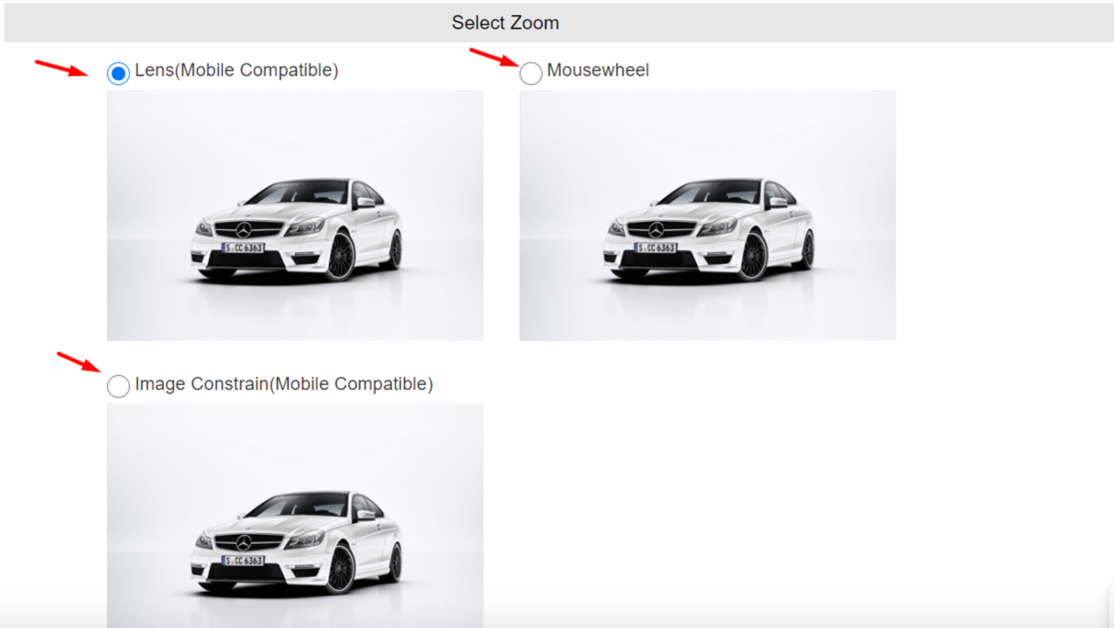Click Mercedes grille emblem in Mousewheel image
This screenshot has width=1115, height=628.
[656, 230]
